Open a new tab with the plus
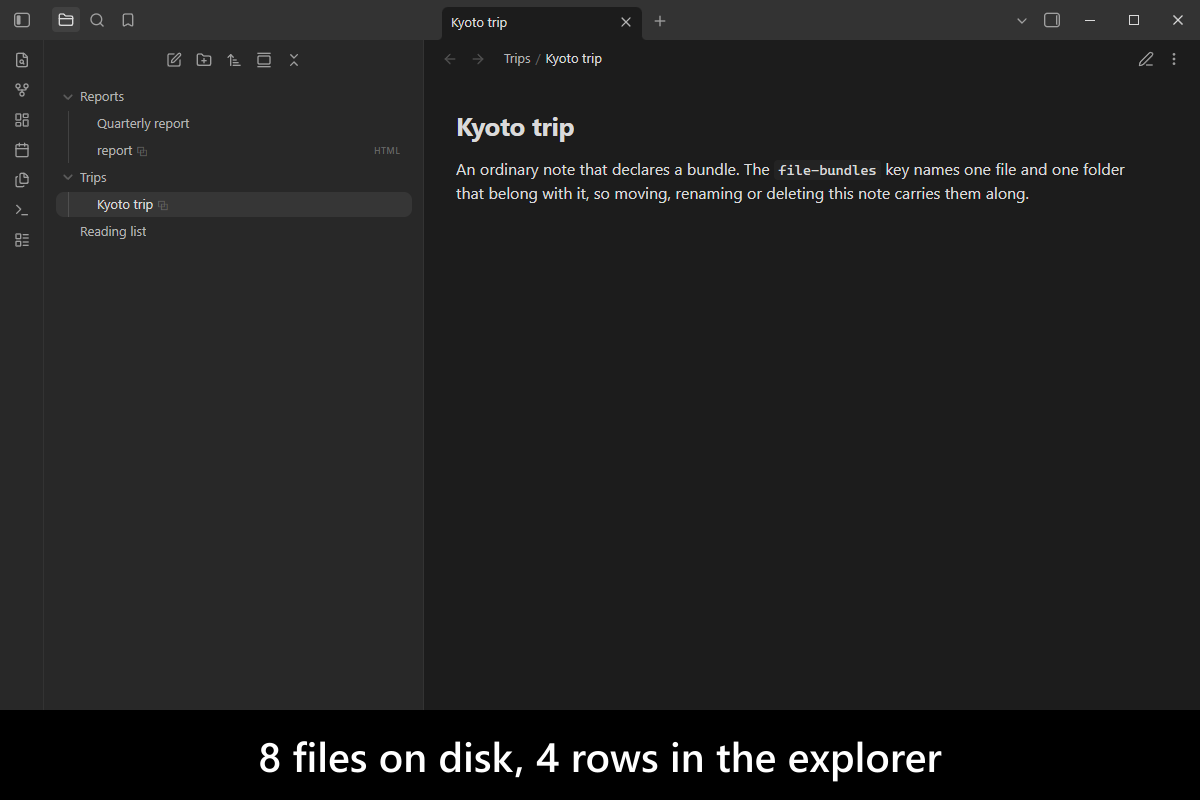The image size is (1200, 800). click(x=660, y=21)
